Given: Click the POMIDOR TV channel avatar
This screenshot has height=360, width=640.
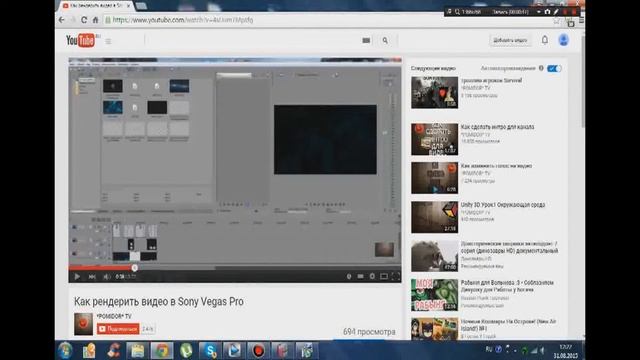Looking at the screenshot, I should coord(83,324).
